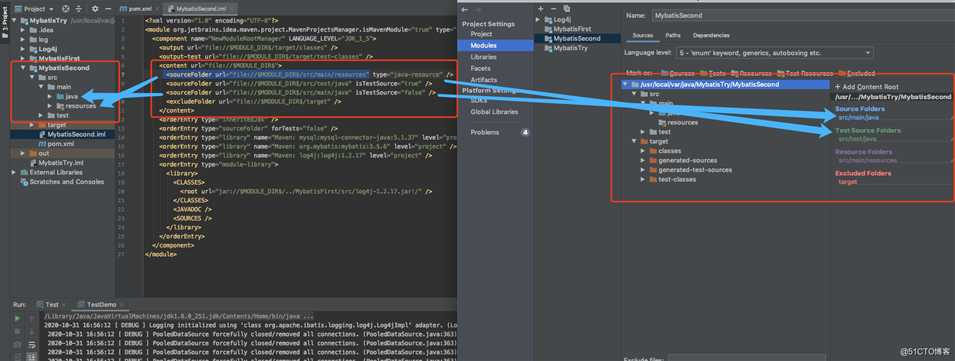The height and width of the screenshot is (361, 955).
Task: Open the Paths tab of module settings
Action: [673, 35]
